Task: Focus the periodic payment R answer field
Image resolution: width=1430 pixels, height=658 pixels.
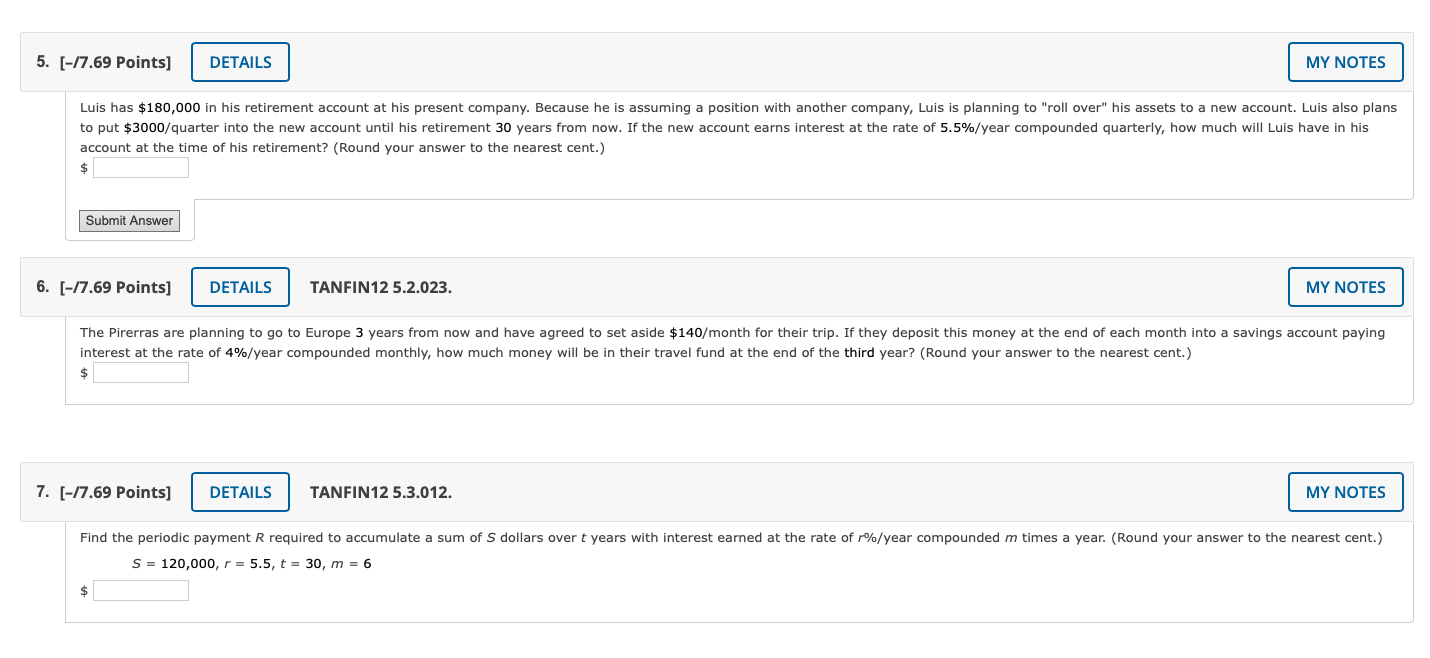Action: 141,591
